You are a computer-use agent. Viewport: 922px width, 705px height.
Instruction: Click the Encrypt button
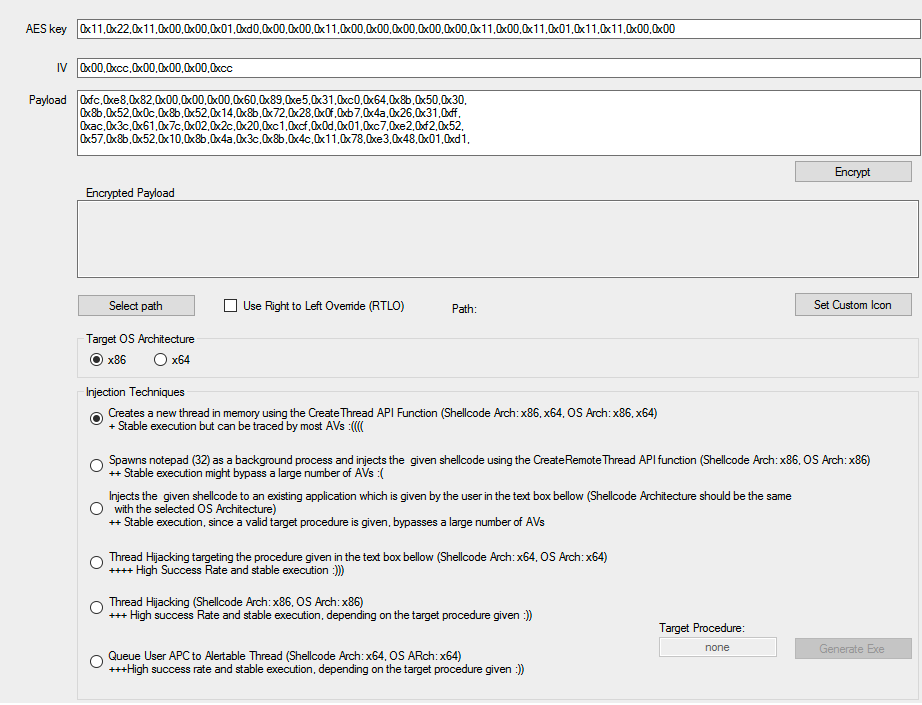[853, 172]
